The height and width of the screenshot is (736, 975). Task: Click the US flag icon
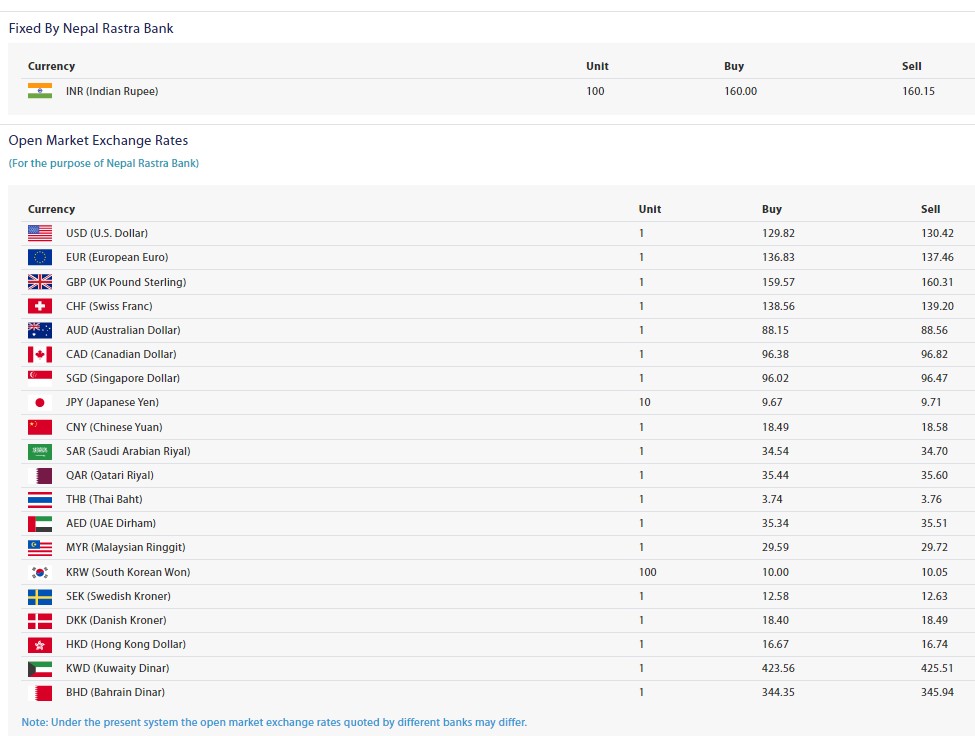tap(40, 233)
